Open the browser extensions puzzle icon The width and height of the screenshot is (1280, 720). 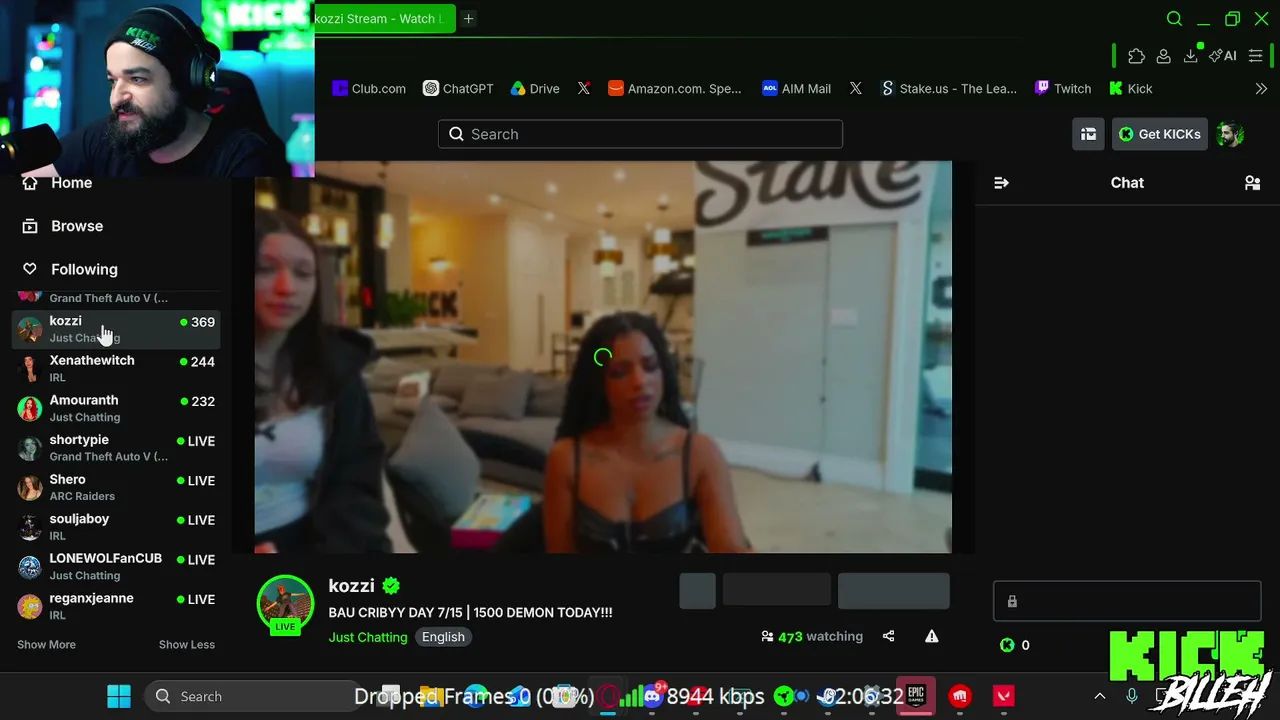tap(1136, 56)
